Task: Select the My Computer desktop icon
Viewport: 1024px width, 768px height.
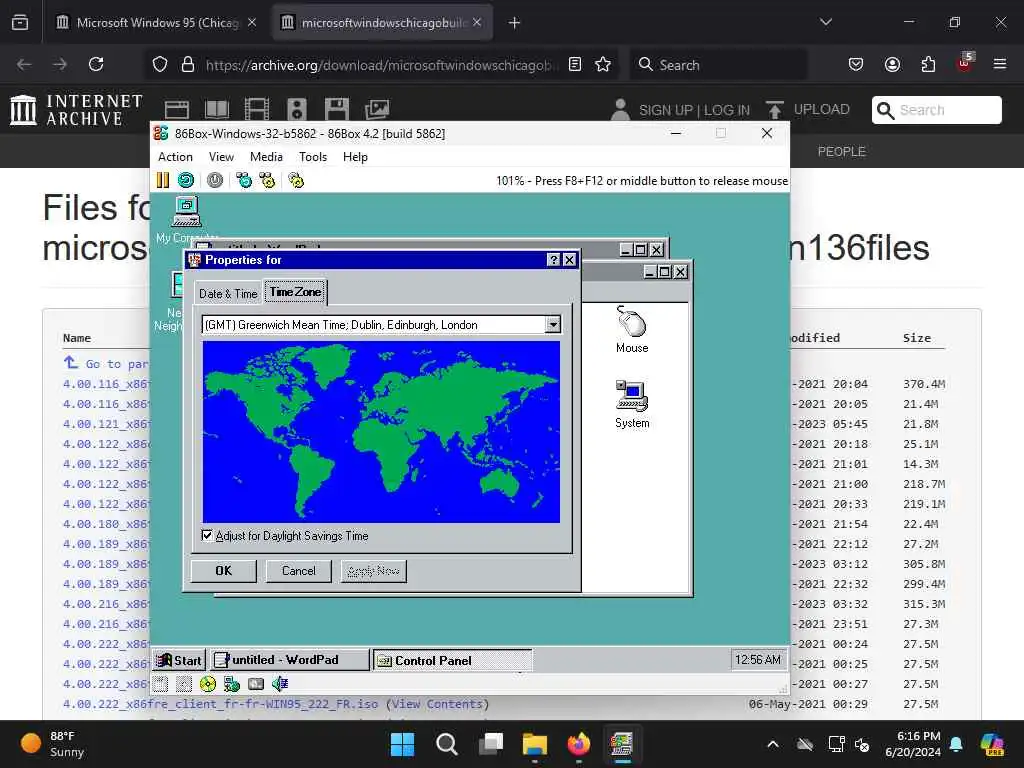Action: point(186,219)
